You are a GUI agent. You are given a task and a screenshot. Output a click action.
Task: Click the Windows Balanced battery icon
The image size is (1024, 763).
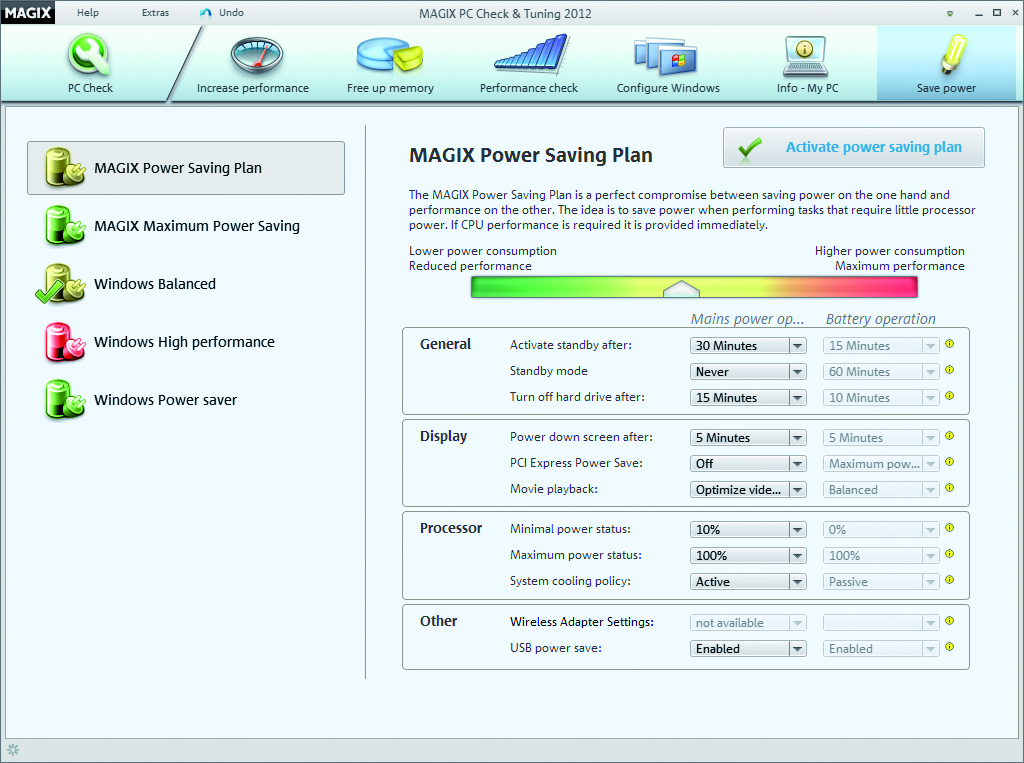point(61,284)
